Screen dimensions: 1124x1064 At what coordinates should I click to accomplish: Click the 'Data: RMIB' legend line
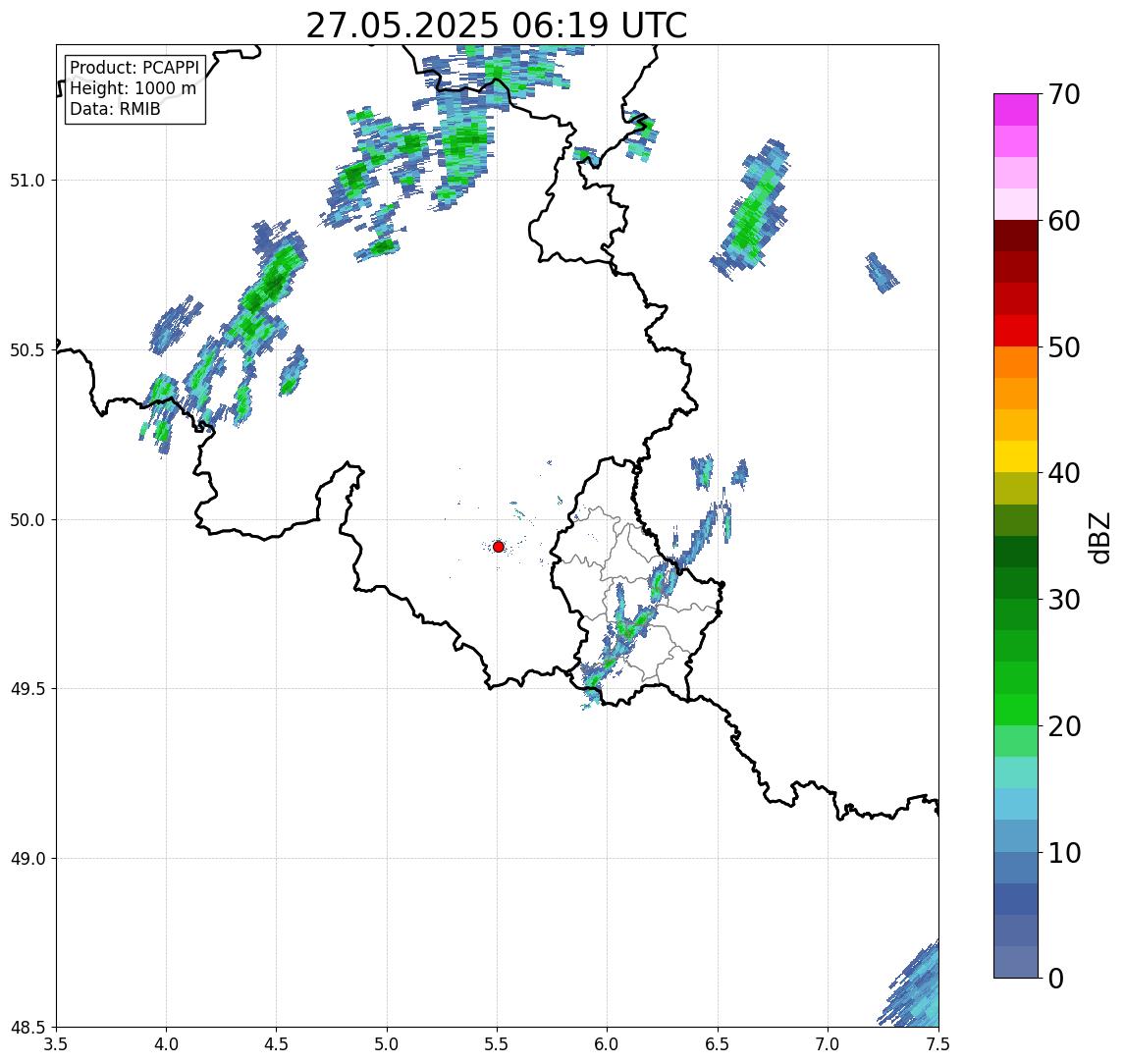coord(115,109)
